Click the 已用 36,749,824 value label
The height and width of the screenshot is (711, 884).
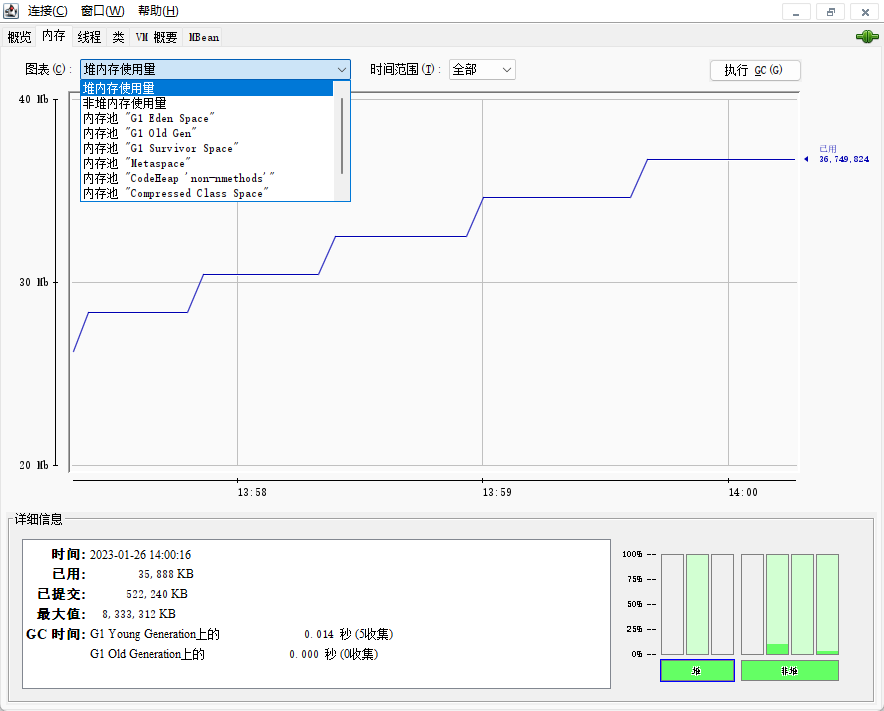843,154
